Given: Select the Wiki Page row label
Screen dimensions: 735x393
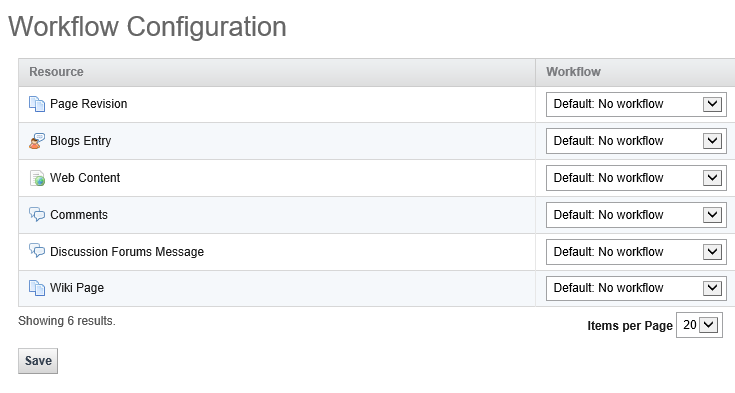Looking at the screenshot, I should (77, 288).
